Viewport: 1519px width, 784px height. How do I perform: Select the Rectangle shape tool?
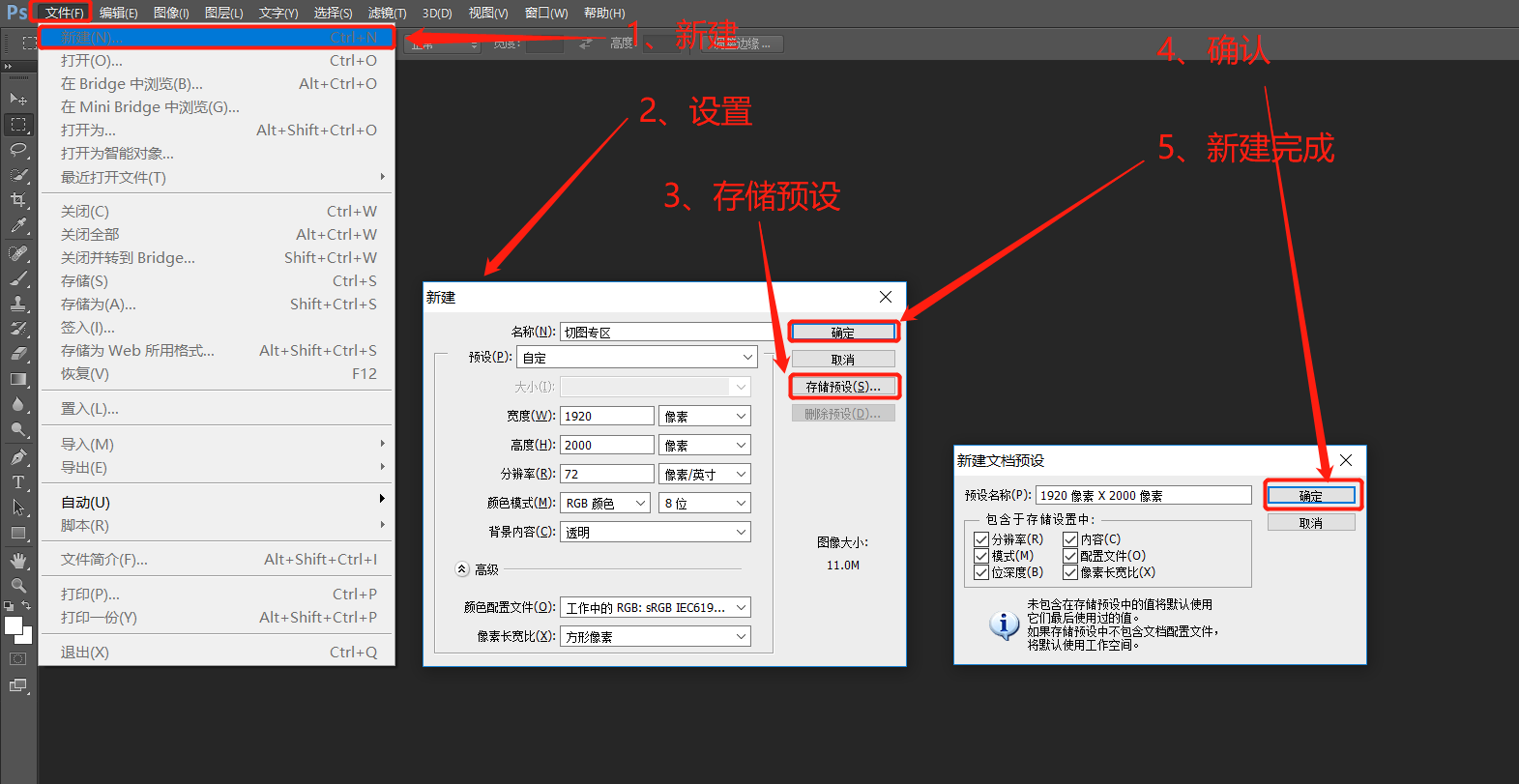(x=18, y=533)
